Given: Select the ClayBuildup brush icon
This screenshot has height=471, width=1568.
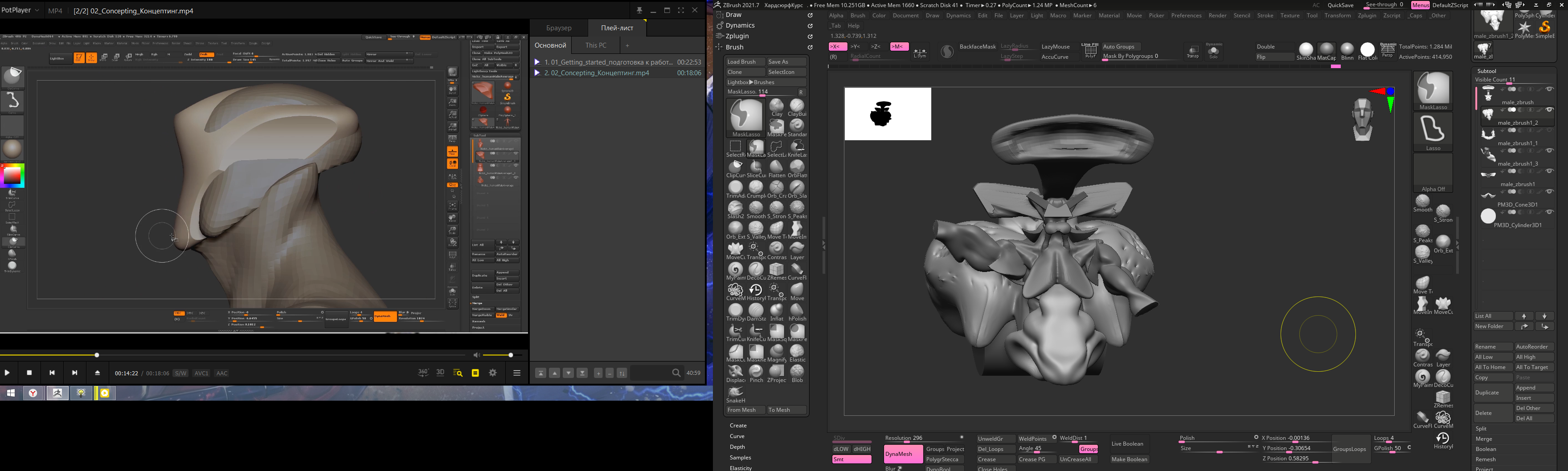Looking at the screenshot, I should point(797,108).
